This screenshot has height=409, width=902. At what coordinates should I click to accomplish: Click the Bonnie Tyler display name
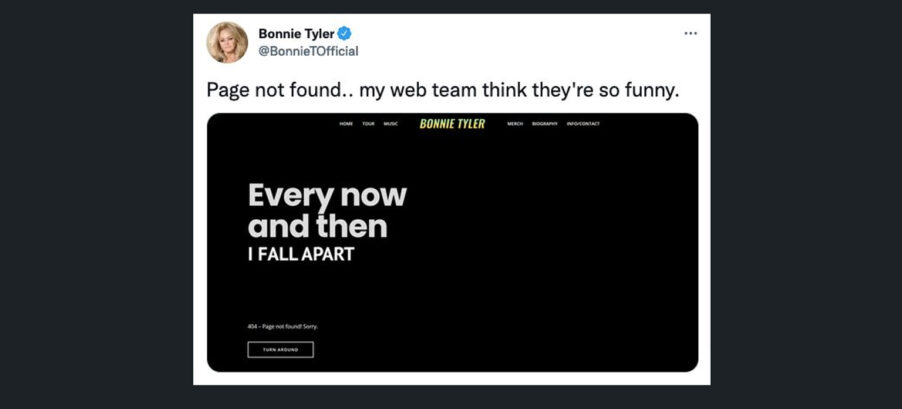click(296, 33)
